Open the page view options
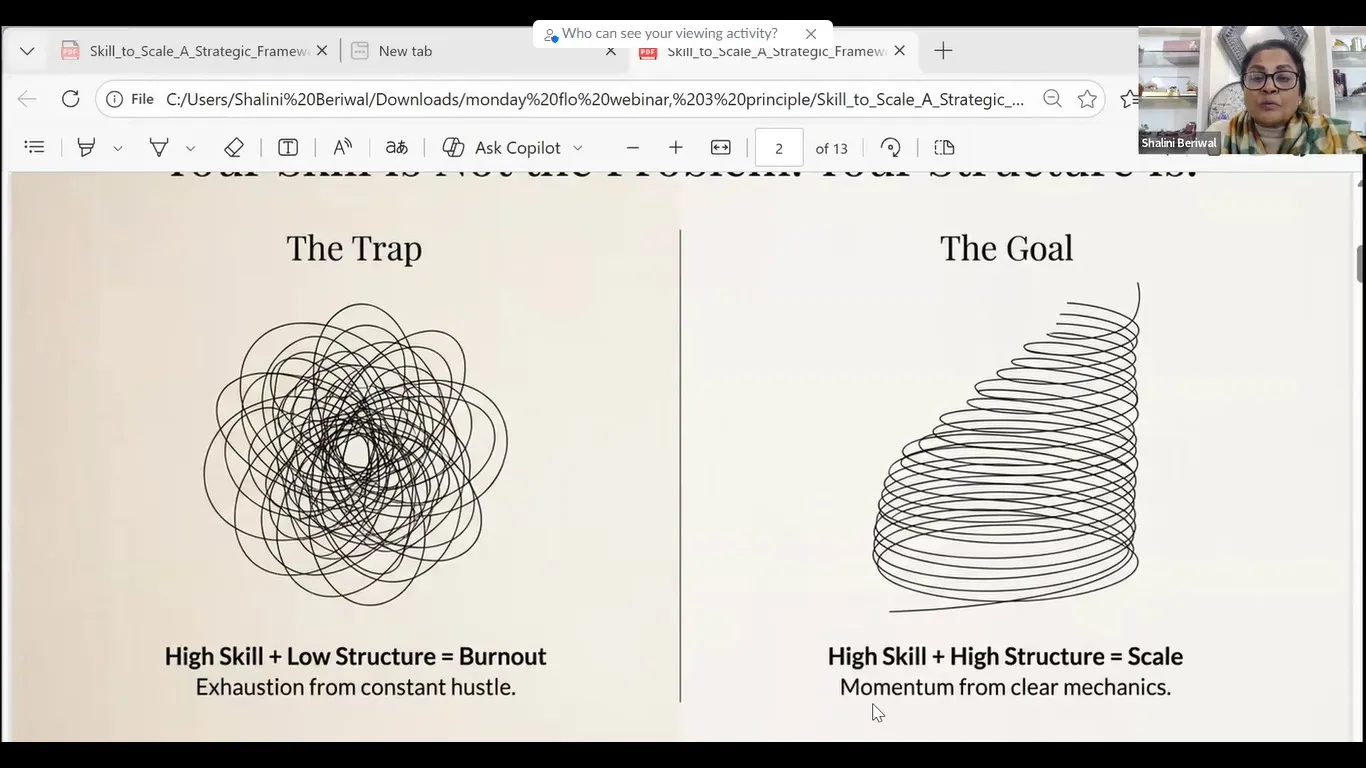The height and width of the screenshot is (768, 1366). tap(944, 148)
